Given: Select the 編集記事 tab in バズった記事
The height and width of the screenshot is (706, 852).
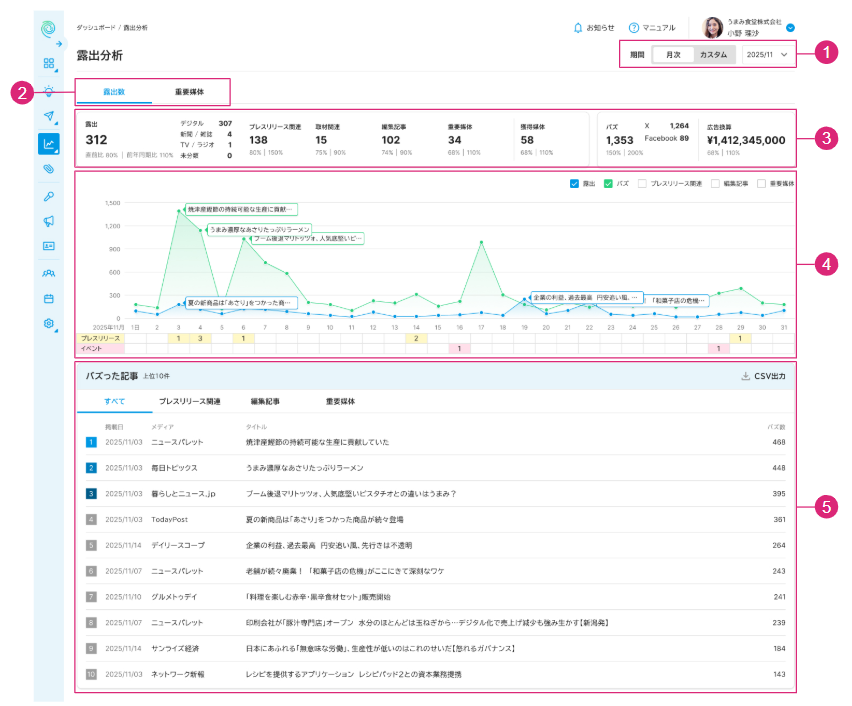Looking at the screenshot, I should (x=265, y=401).
